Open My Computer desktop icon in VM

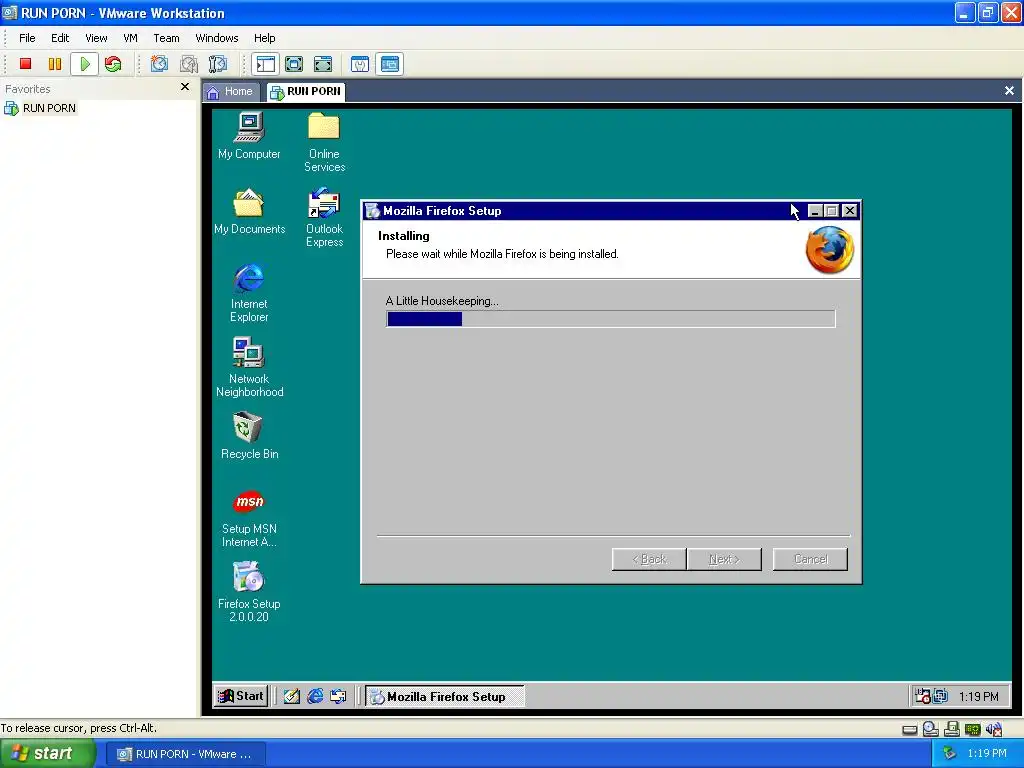click(249, 136)
